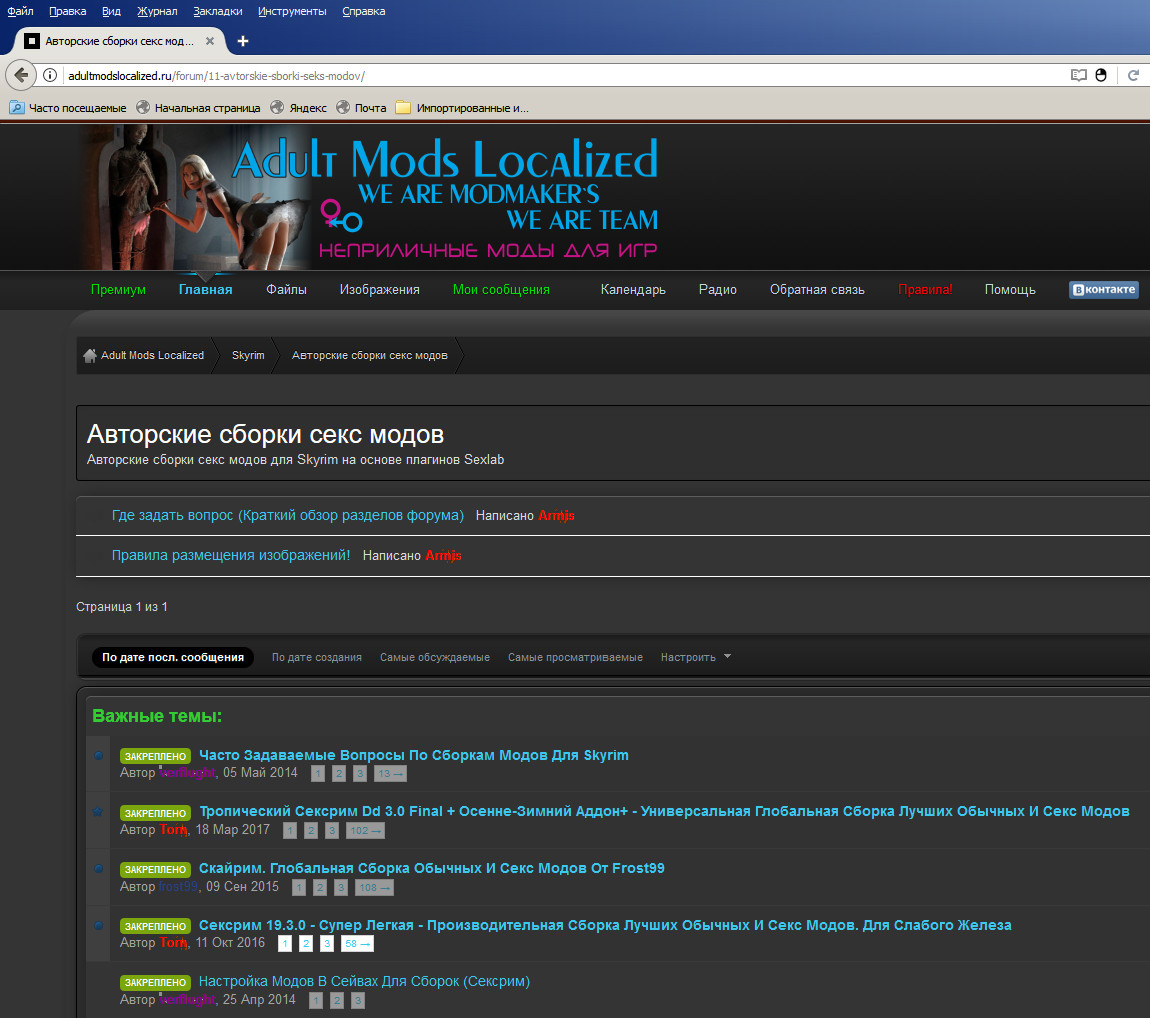Jump to page 13 of FAQ topic
This screenshot has height=1018, width=1150.
(390, 774)
